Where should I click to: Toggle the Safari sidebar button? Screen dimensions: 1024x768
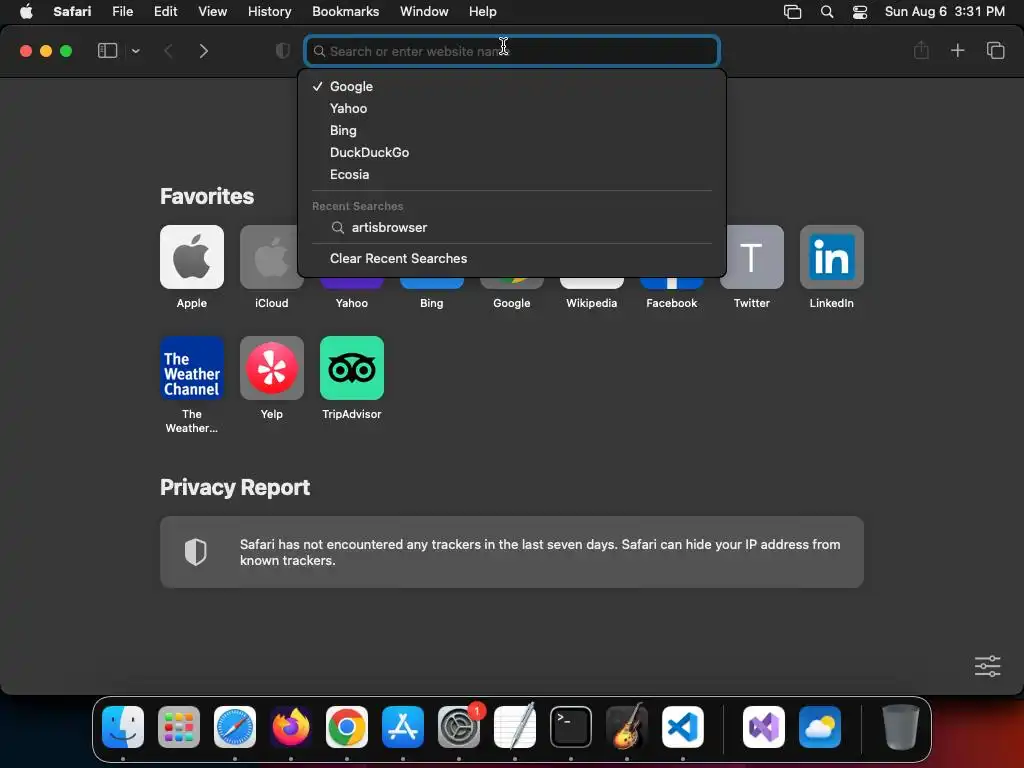[107, 51]
